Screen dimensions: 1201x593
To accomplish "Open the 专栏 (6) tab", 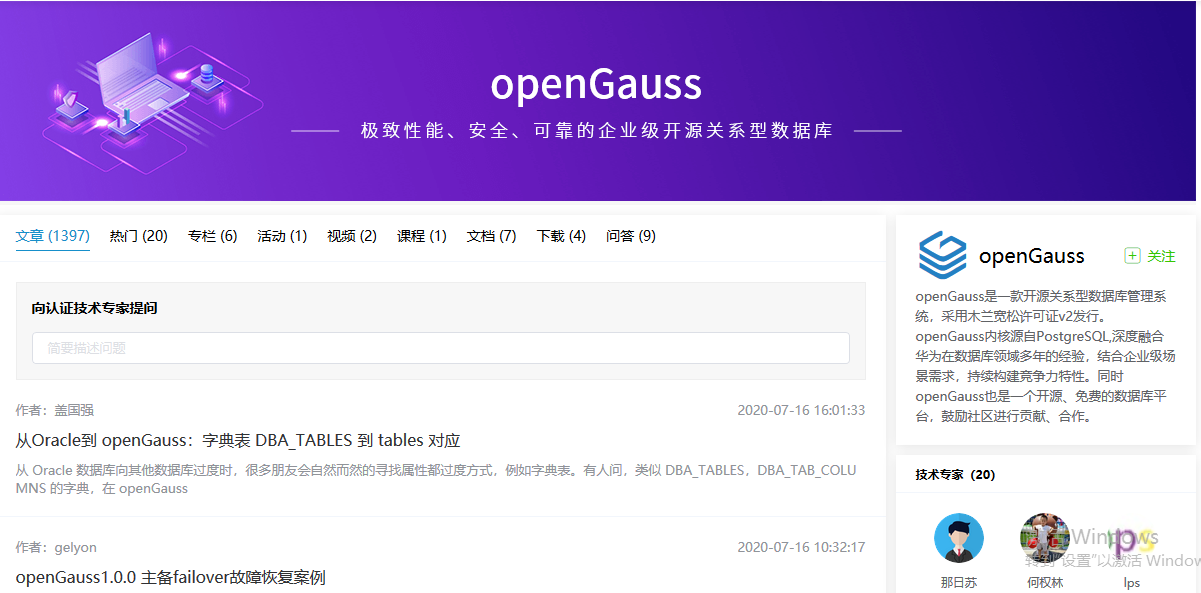I will pyautogui.click(x=213, y=236).
